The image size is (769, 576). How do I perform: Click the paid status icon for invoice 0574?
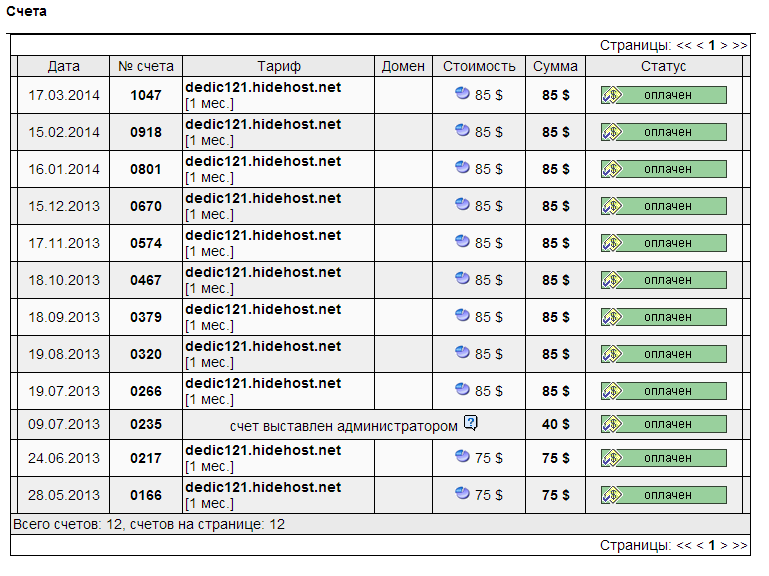click(612, 243)
